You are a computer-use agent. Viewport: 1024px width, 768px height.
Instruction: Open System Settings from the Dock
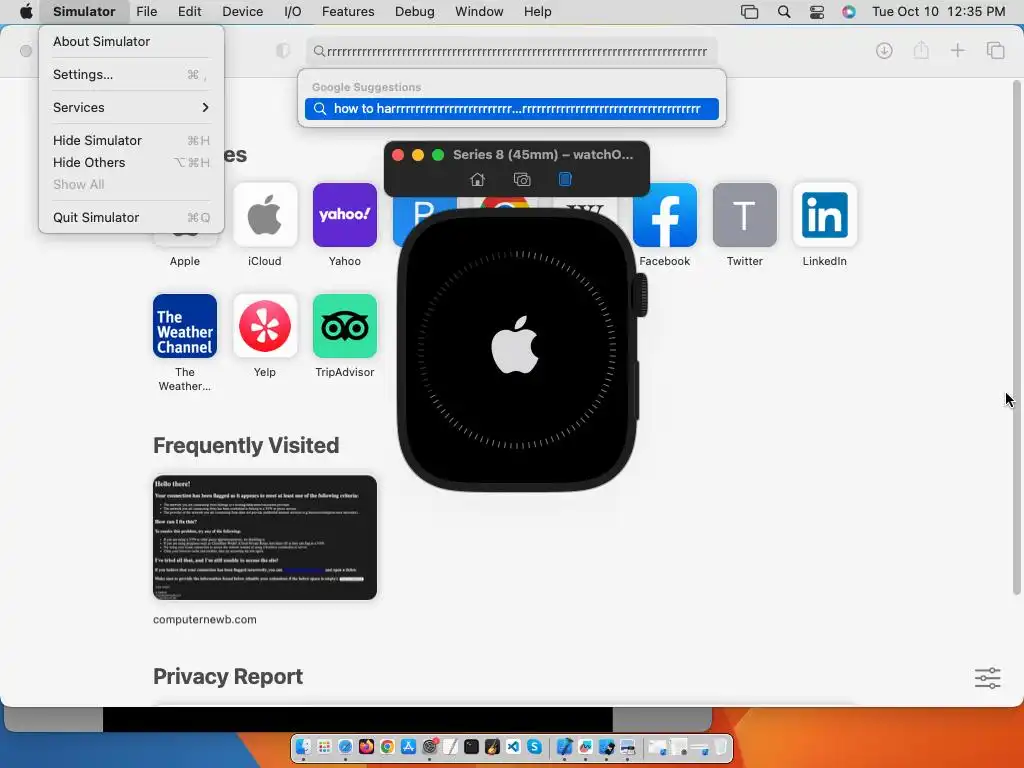coord(430,746)
